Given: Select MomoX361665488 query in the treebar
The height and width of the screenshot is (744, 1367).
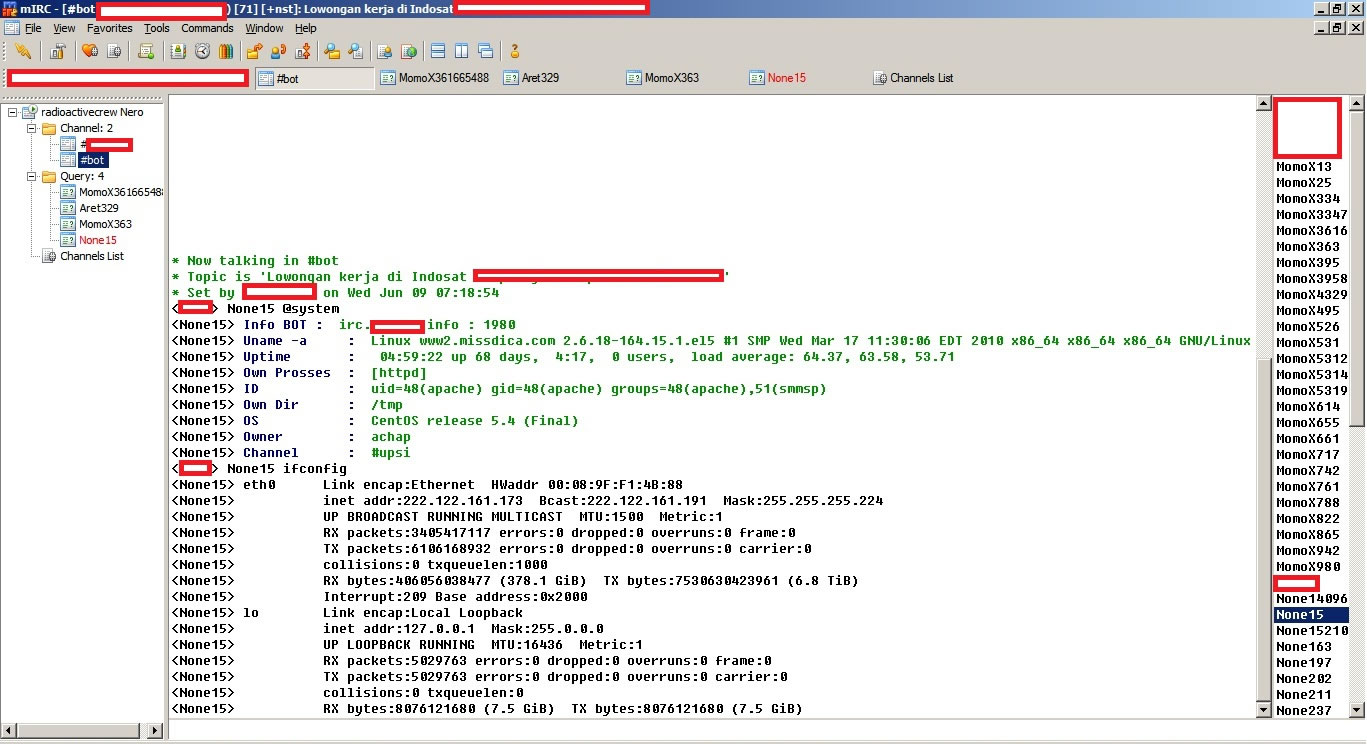Looking at the screenshot, I should click(x=121, y=192).
